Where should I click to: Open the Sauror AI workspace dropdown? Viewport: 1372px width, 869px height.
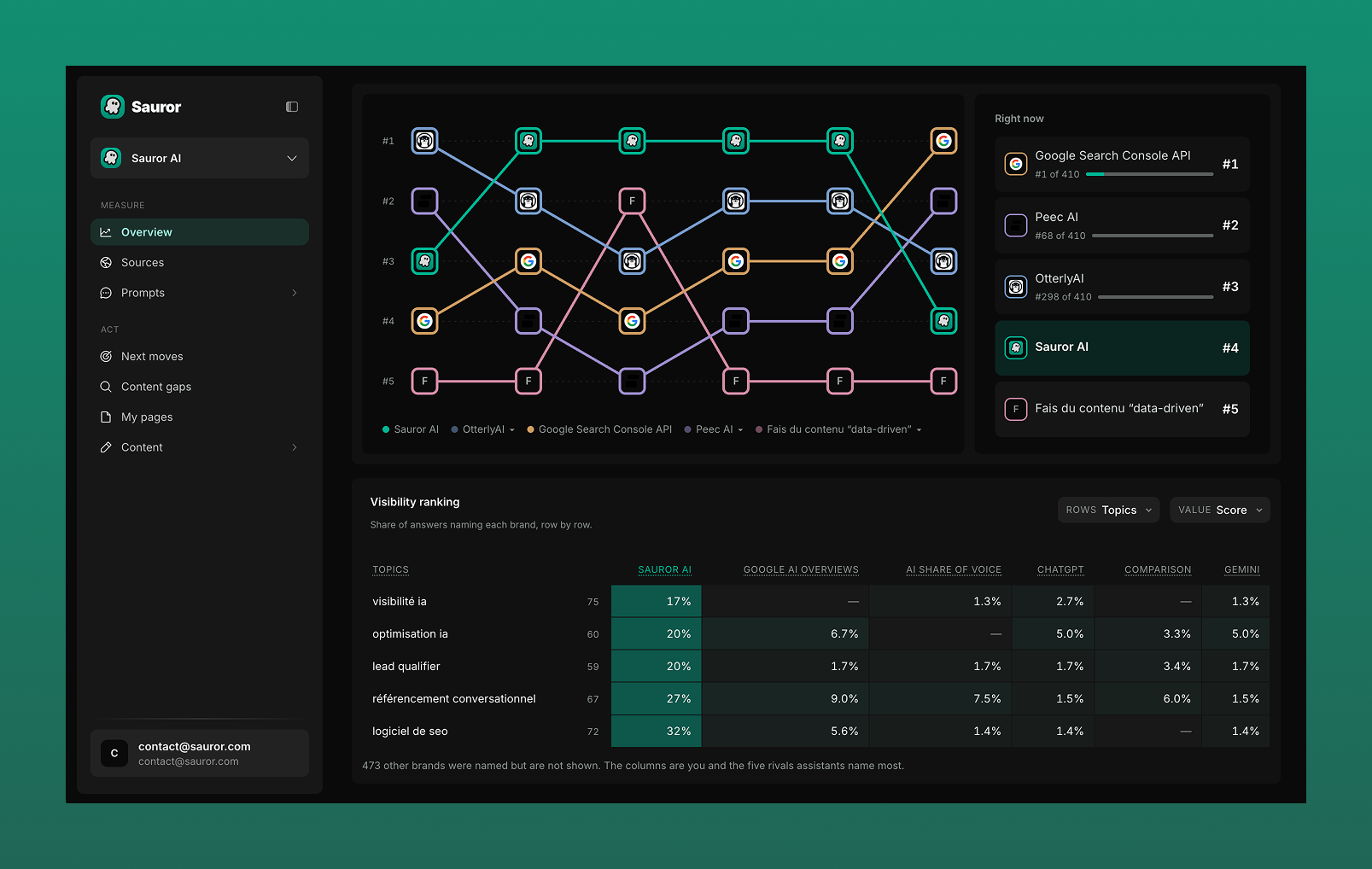click(x=200, y=158)
